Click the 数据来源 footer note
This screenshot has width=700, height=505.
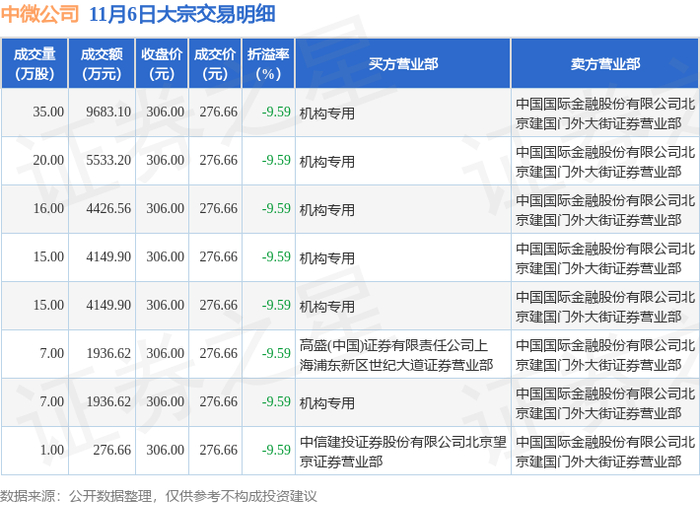(x=158, y=496)
